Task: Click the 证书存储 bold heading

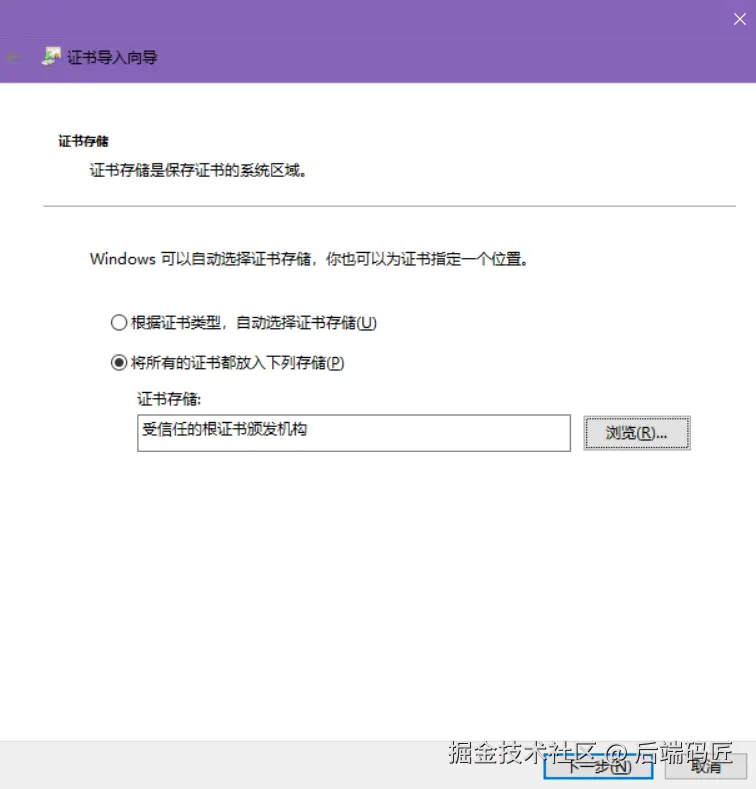Action: pos(84,141)
